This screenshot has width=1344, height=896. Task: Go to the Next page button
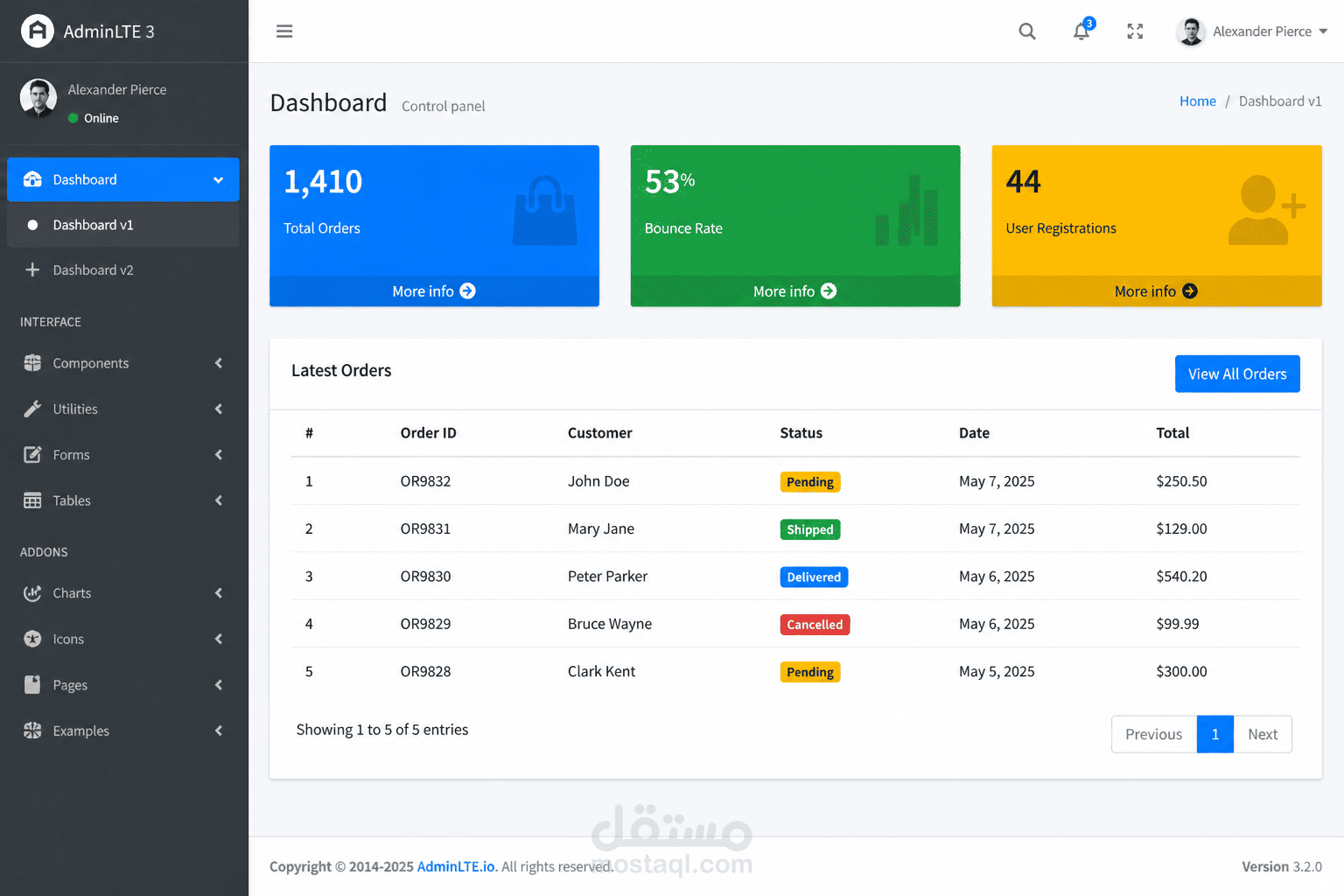pyautogui.click(x=1263, y=734)
